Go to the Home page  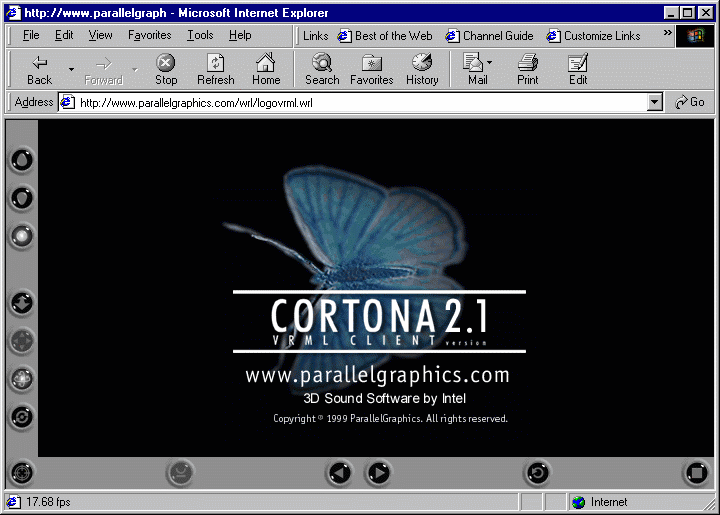(266, 70)
